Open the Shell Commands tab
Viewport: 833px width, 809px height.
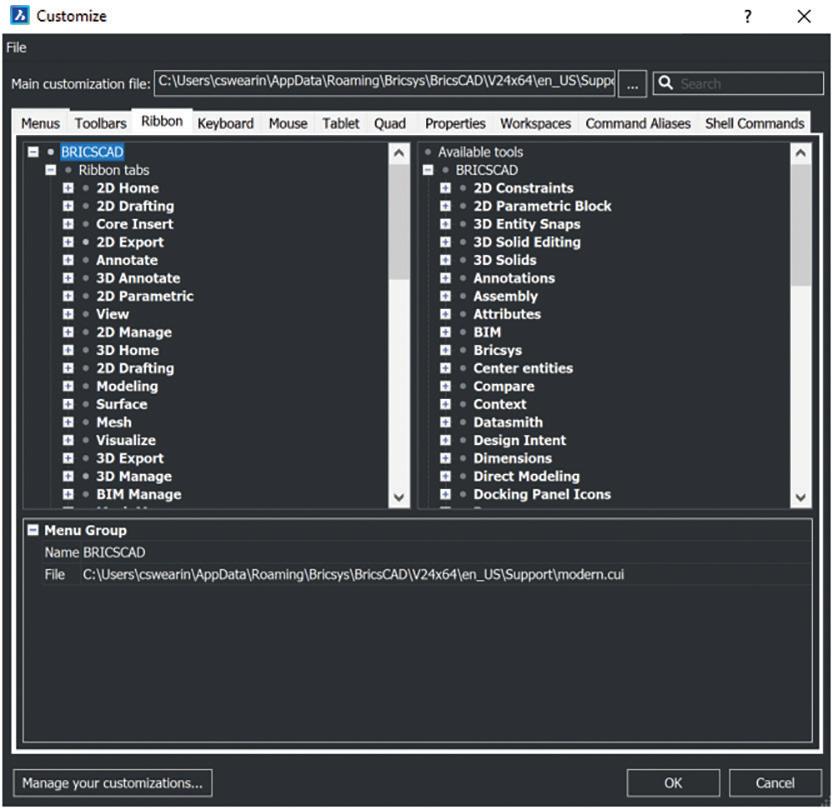click(754, 123)
